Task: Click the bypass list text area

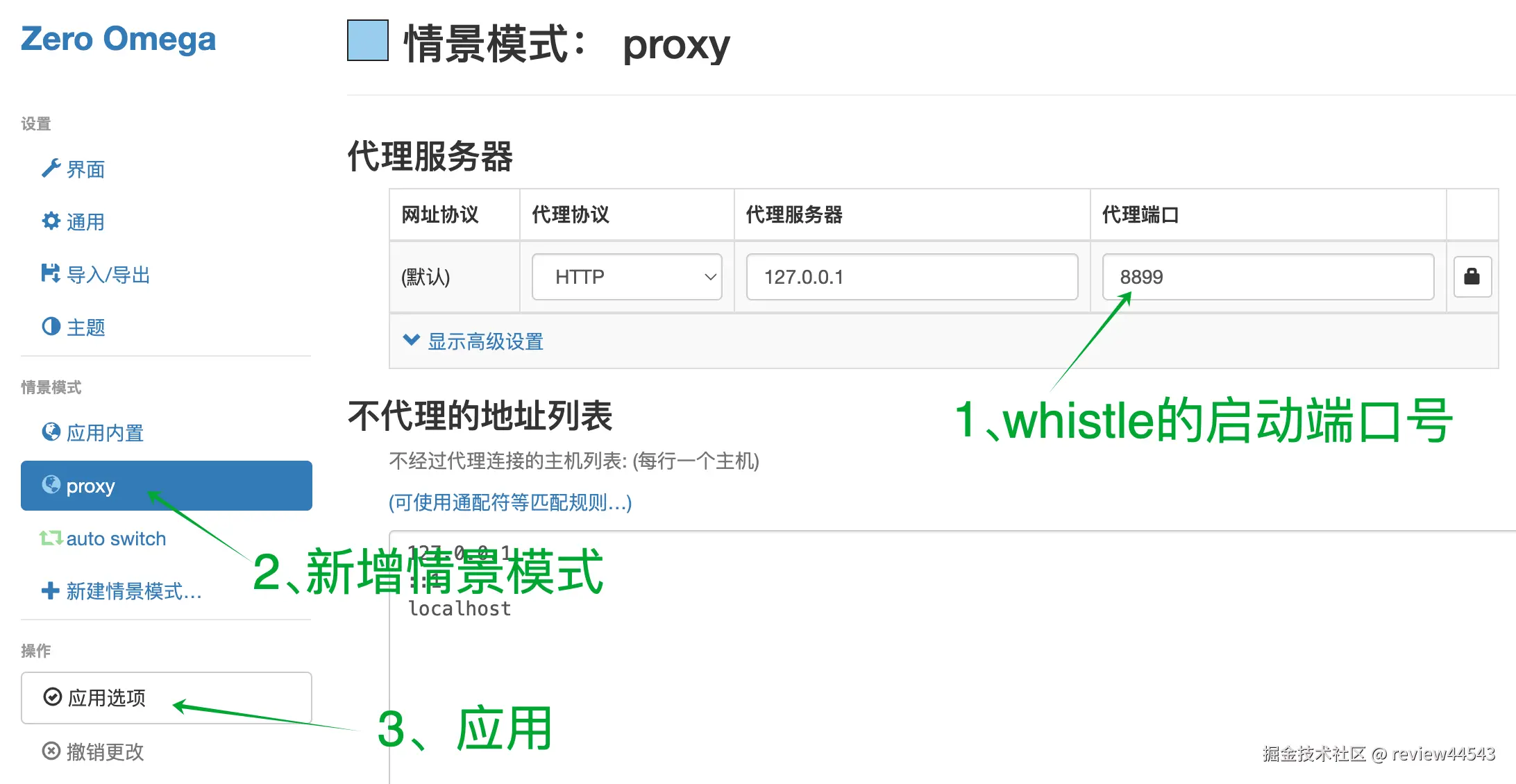Action: point(952,657)
